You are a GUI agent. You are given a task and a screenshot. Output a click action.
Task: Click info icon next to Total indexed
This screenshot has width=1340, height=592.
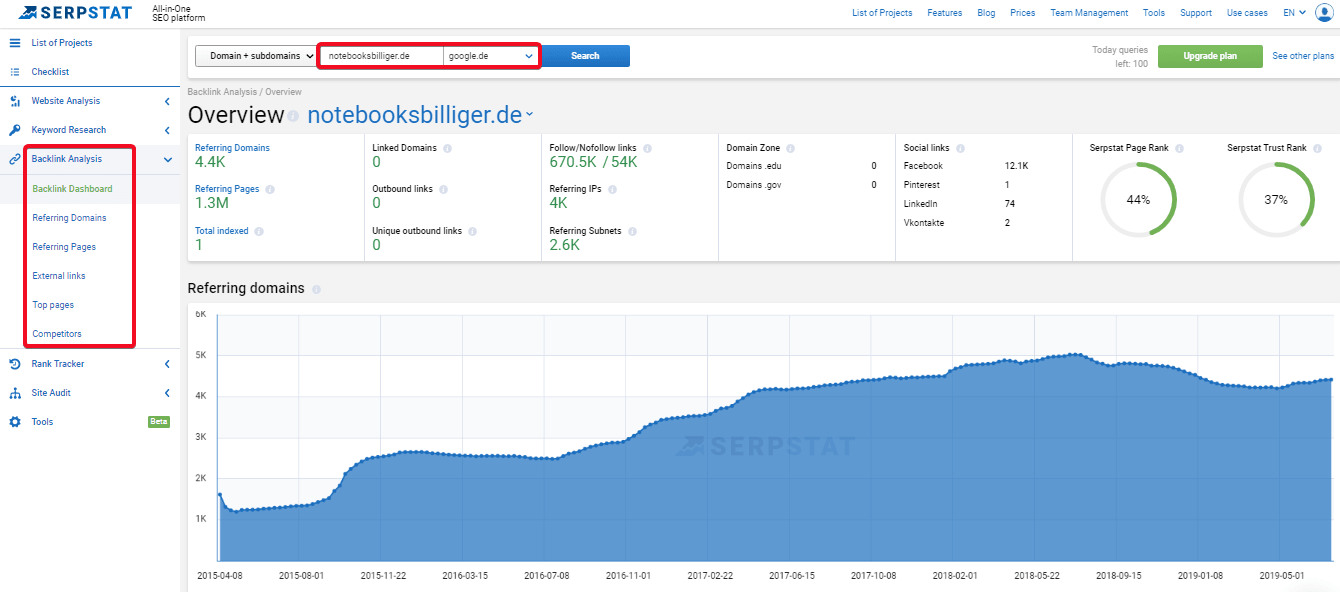(259, 231)
